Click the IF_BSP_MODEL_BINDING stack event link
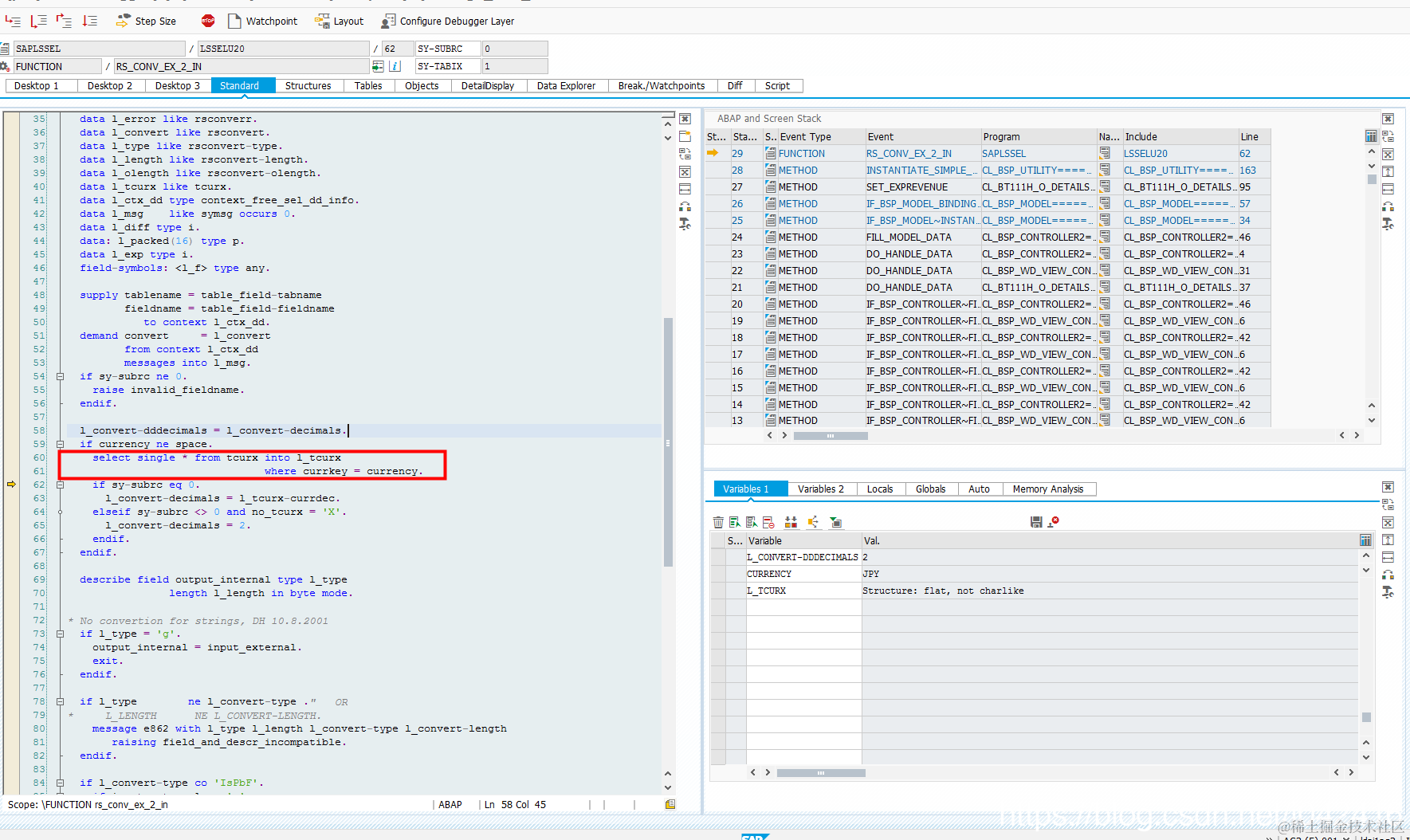The height and width of the screenshot is (840, 1410). (922, 204)
